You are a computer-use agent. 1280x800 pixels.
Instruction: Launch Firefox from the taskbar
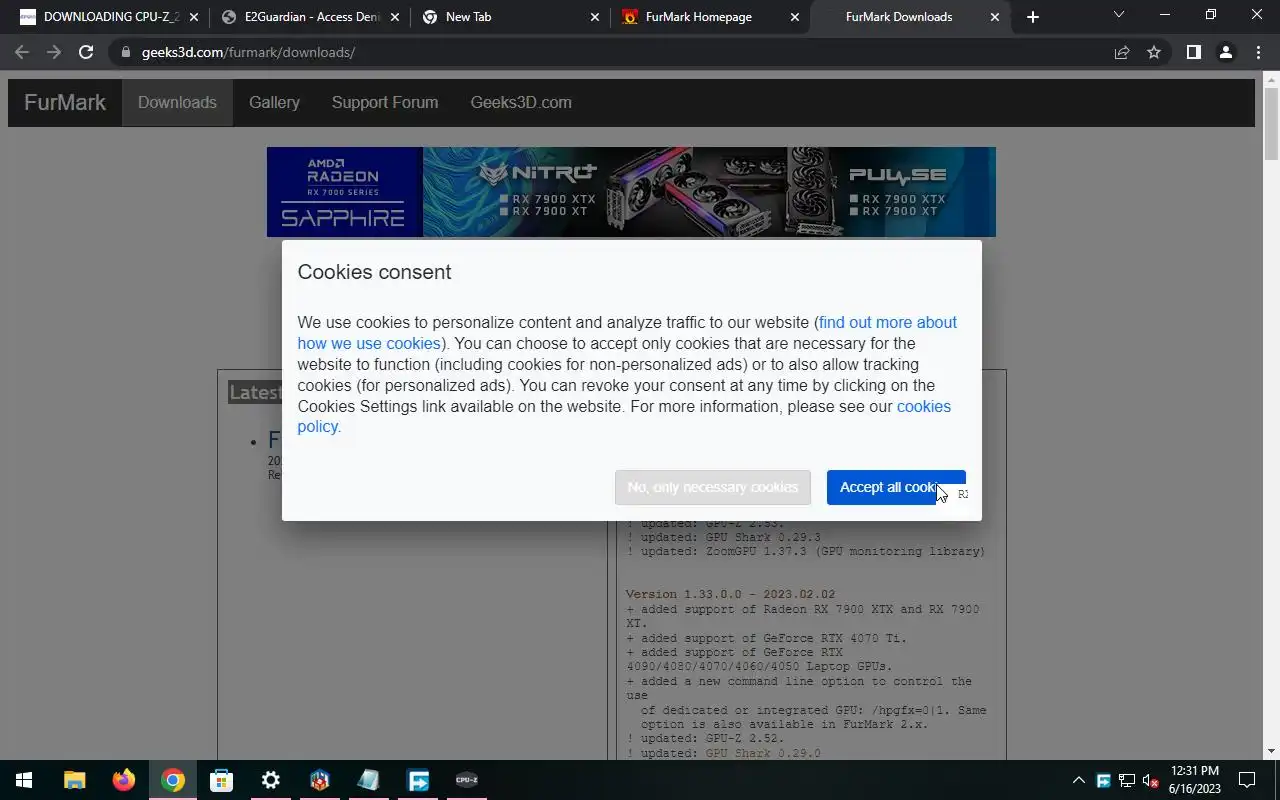tap(123, 780)
